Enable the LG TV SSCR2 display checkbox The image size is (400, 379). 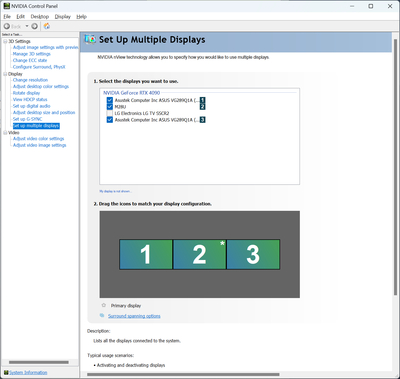pos(110,113)
